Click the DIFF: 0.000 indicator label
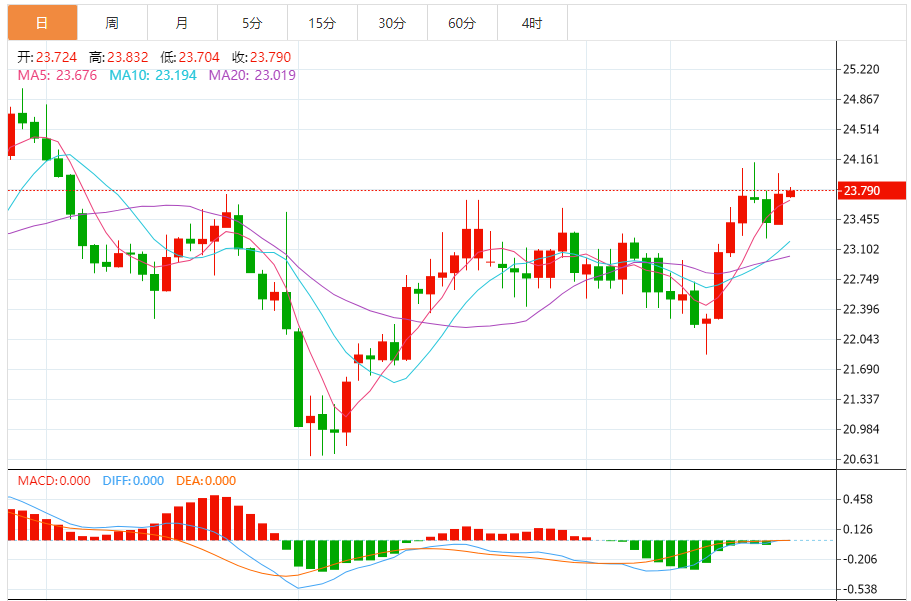The height and width of the screenshot is (601, 911). click(x=133, y=481)
